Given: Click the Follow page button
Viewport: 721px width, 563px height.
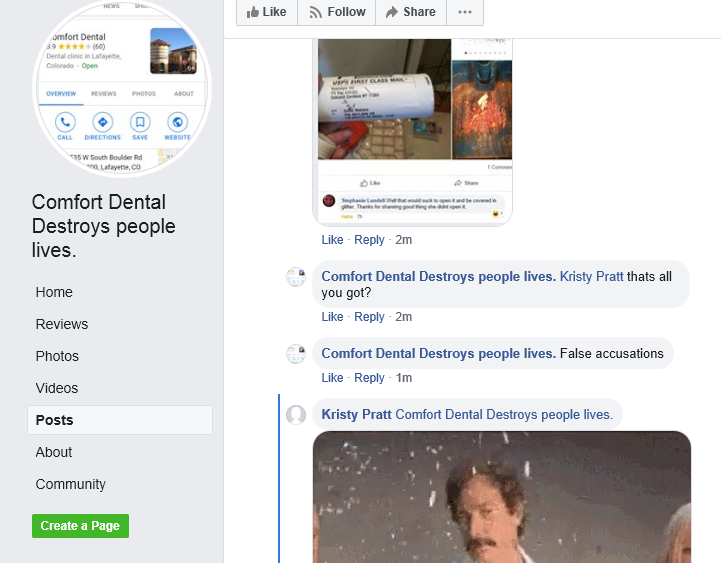Looking at the screenshot, I should point(337,12).
